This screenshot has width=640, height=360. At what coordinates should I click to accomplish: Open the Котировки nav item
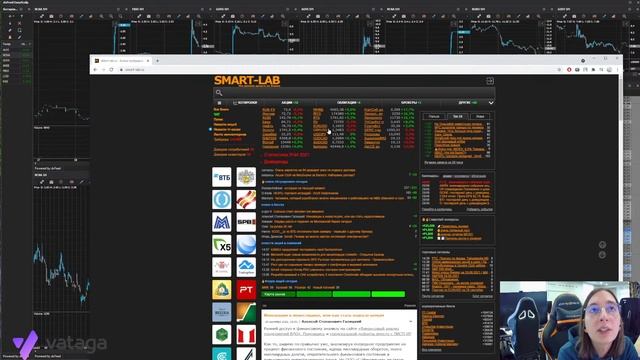click(245, 103)
